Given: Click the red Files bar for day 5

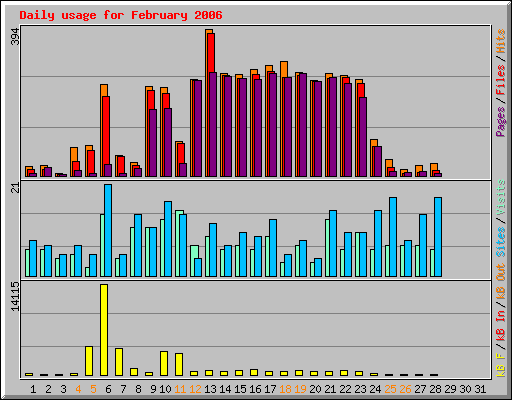Looking at the screenshot, I should point(91,162).
